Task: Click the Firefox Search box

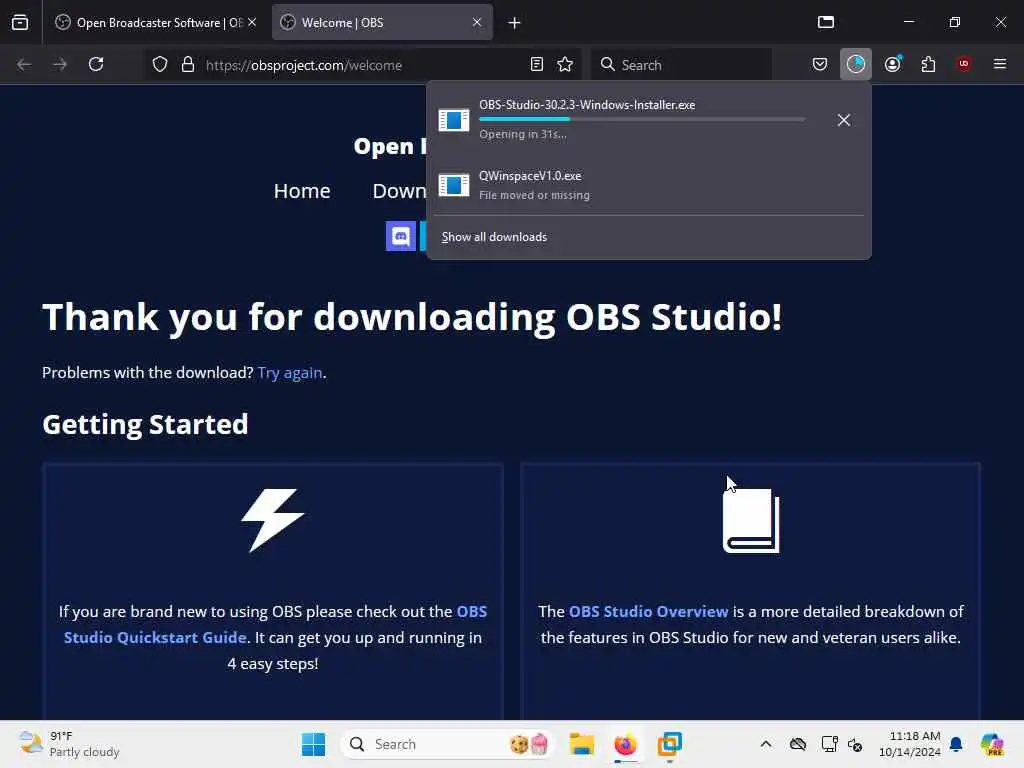Action: tap(681, 65)
